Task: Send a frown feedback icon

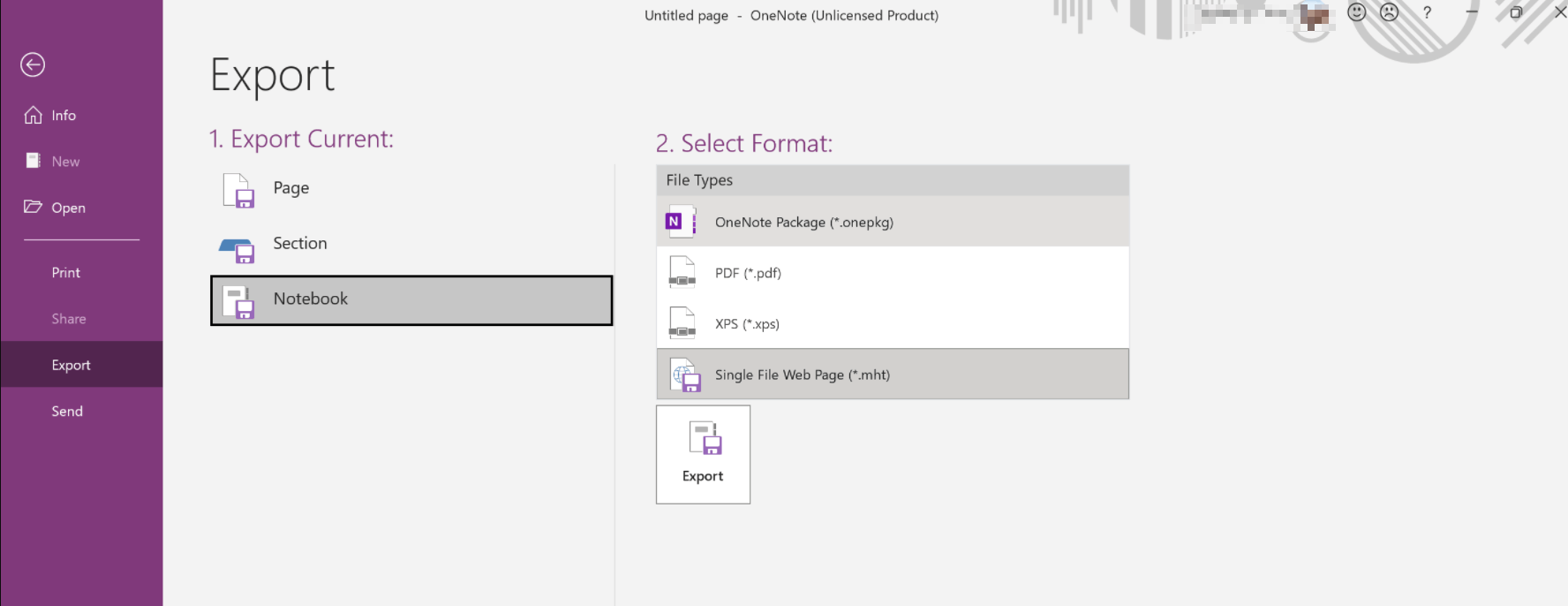Action: [1390, 12]
